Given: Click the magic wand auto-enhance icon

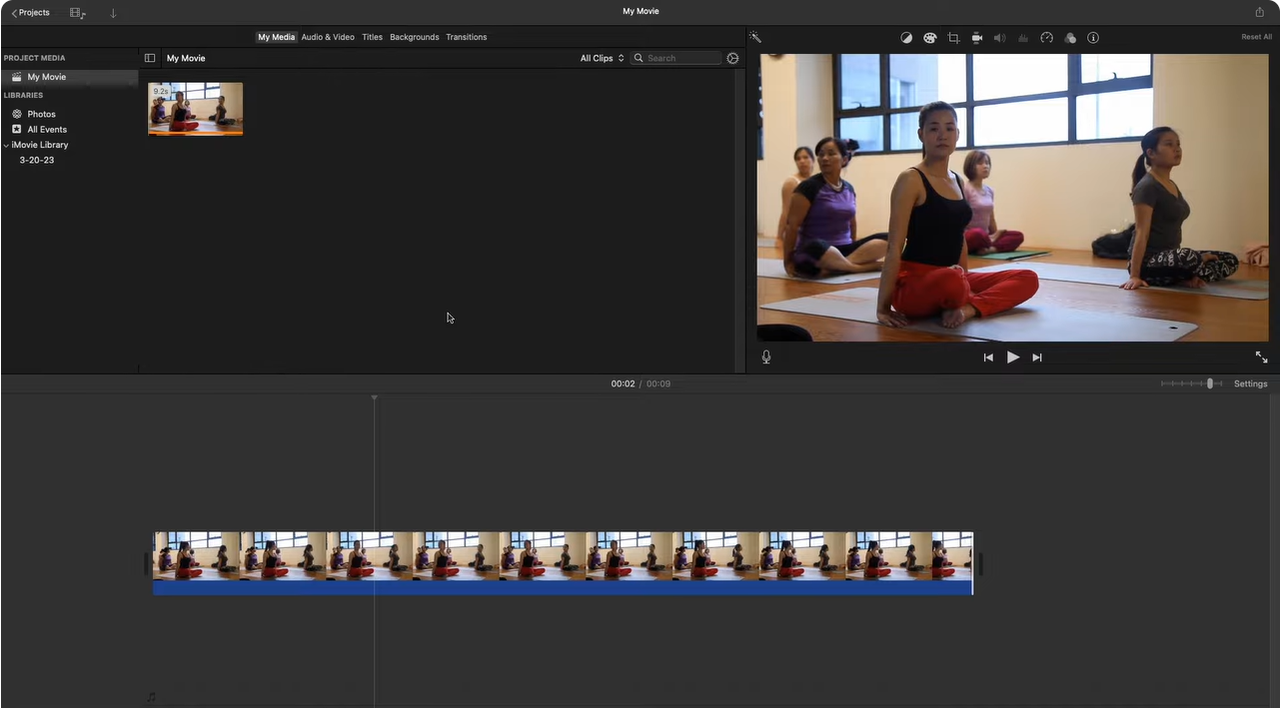Looking at the screenshot, I should tap(755, 37).
